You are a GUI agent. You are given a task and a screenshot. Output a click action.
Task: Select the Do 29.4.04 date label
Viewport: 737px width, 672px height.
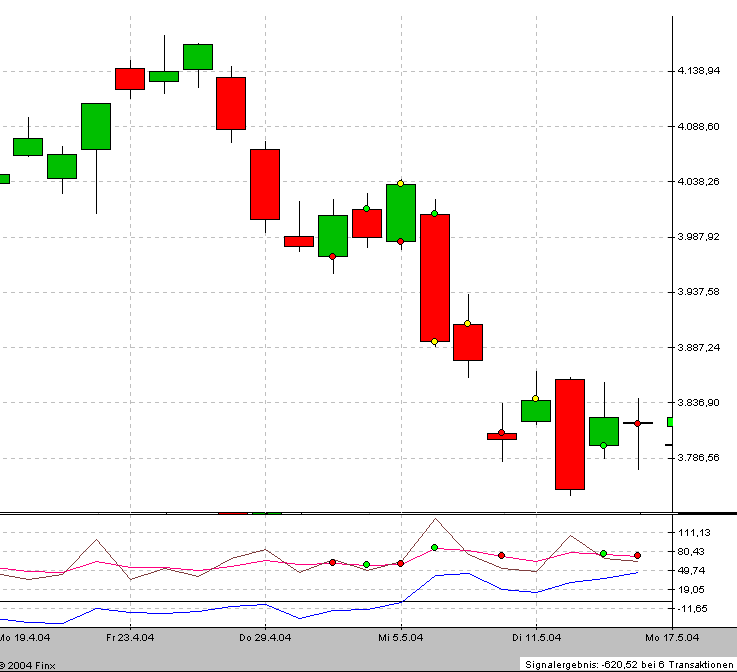(x=265, y=638)
